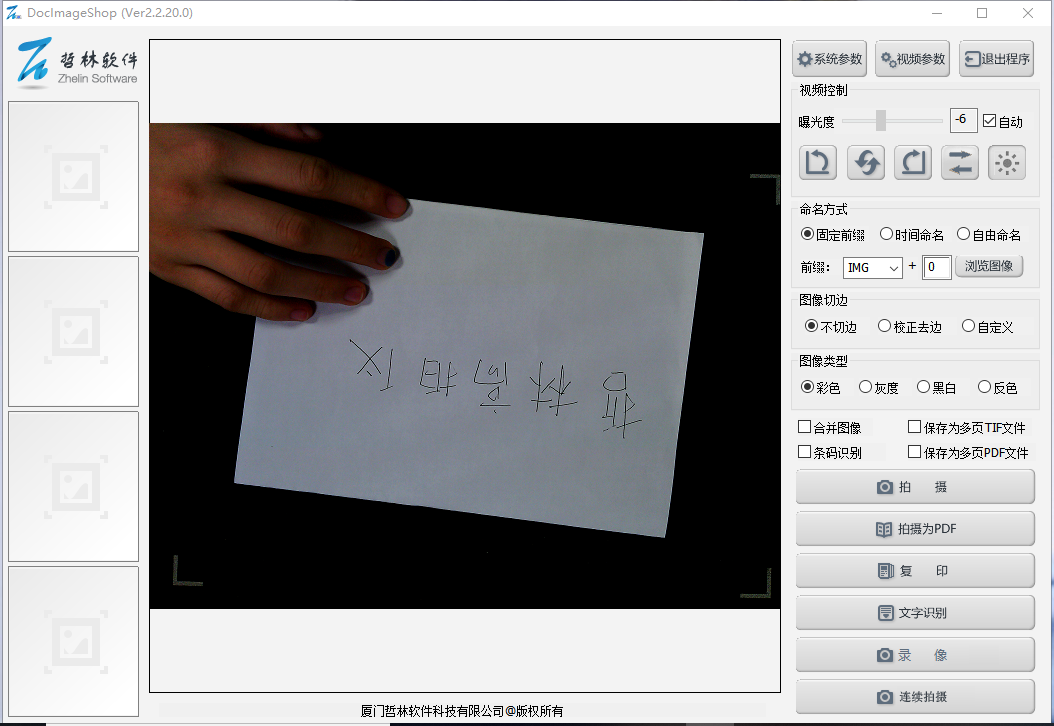Uncheck the 自动 auto exposure checkbox
Screen dimensions: 1054x726
pos(990,121)
